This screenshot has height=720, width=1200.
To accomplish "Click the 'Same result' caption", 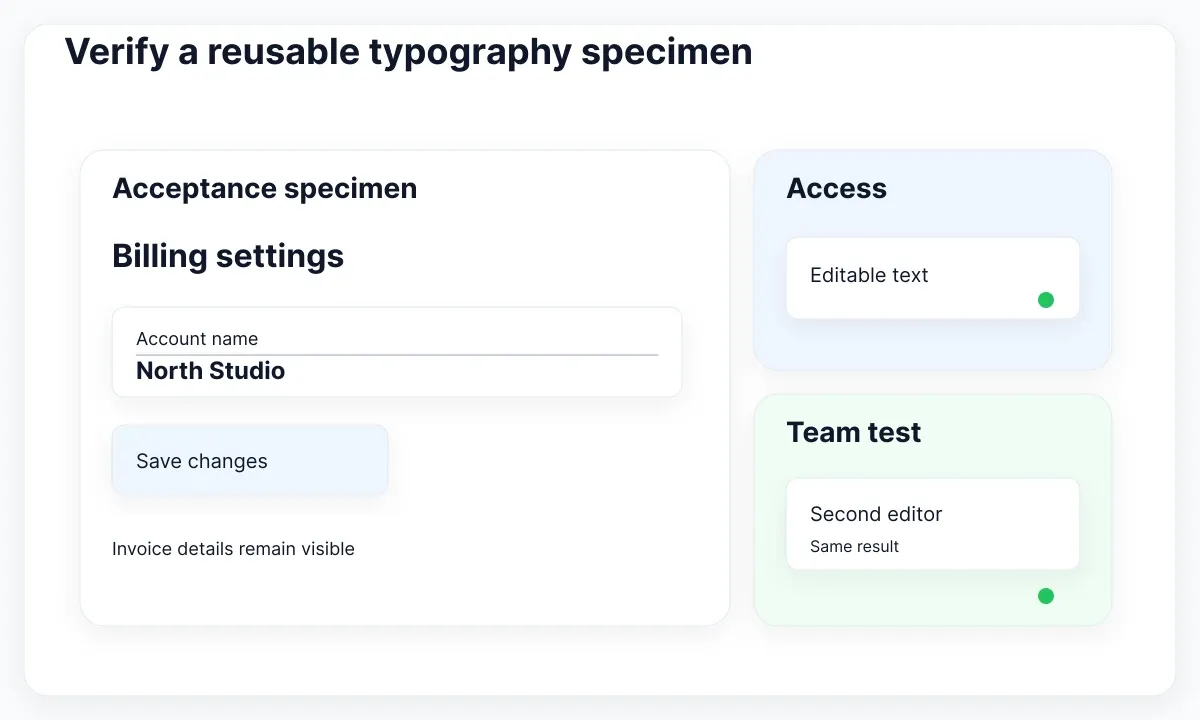I will pos(855,546).
